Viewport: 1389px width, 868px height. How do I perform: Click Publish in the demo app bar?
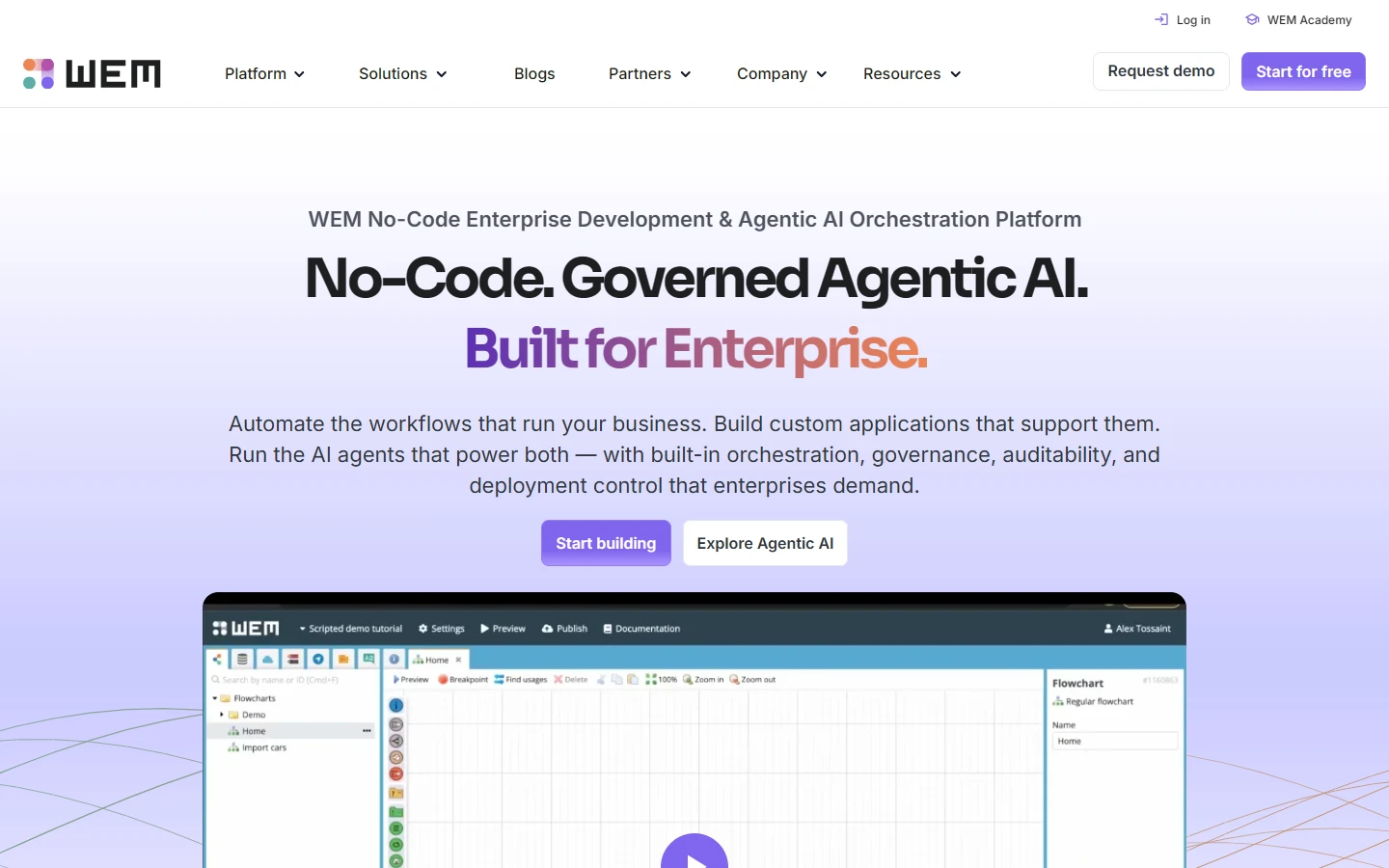point(564,629)
